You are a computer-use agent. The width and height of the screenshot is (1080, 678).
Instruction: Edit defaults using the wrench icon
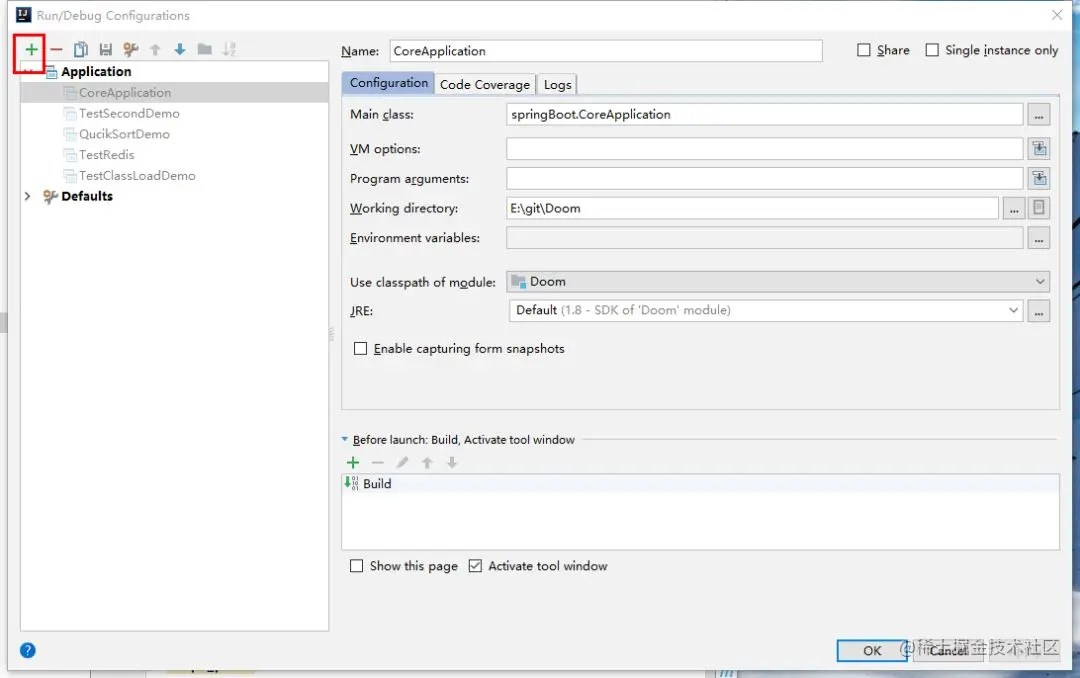(x=130, y=49)
